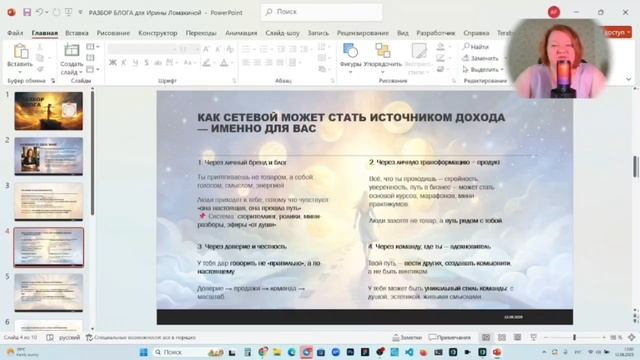Viewport: 640px width, 360px height.
Task: Click the Shape fill icon
Action: click(440, 47)
